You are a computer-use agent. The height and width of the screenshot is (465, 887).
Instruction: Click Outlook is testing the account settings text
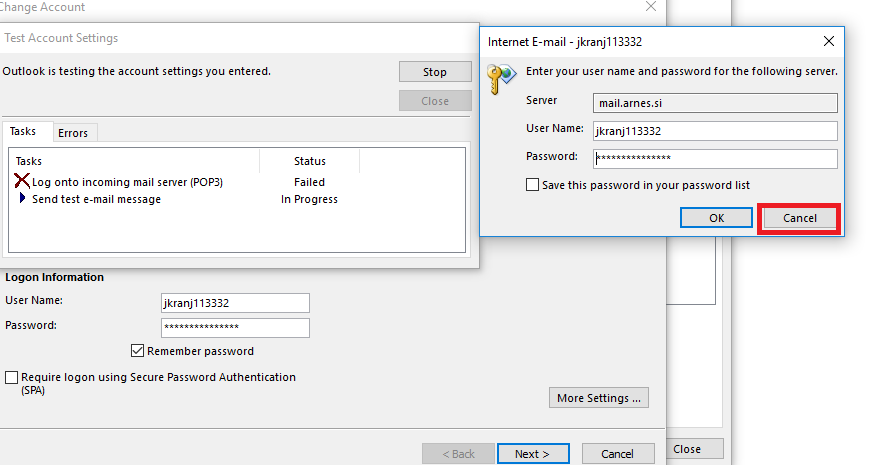pos(136,71)
